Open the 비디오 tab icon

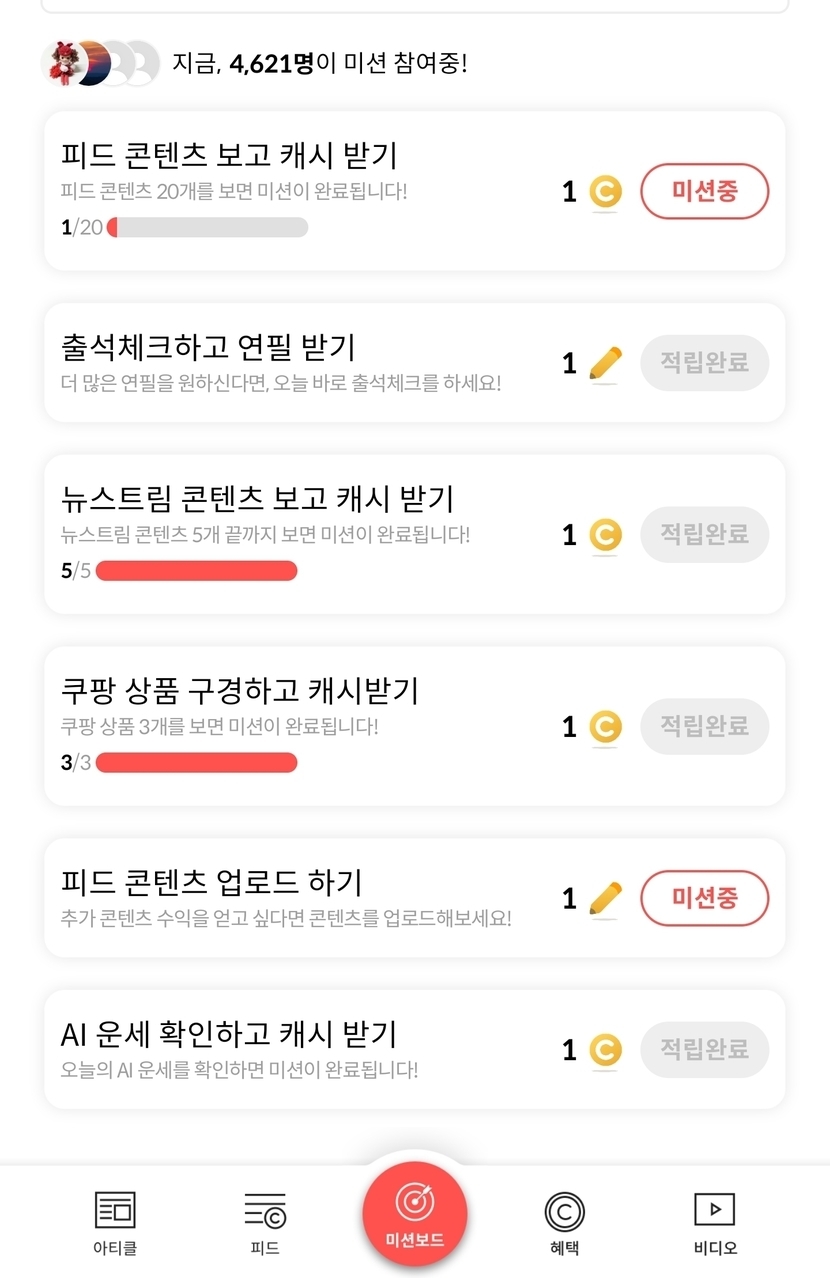(x=714, y=1210)
